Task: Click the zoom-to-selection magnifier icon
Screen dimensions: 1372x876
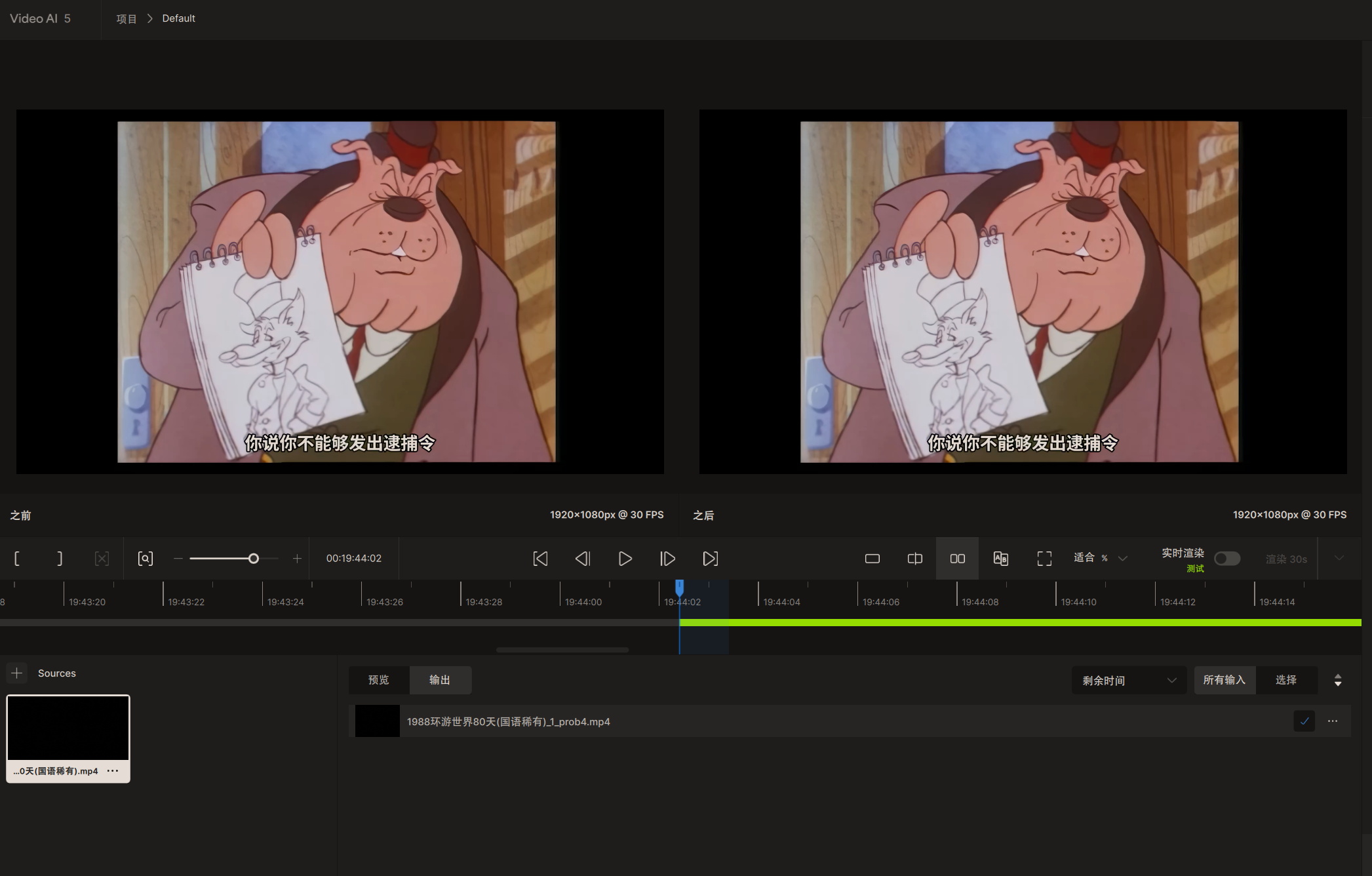Action: (x=145, y=559)
